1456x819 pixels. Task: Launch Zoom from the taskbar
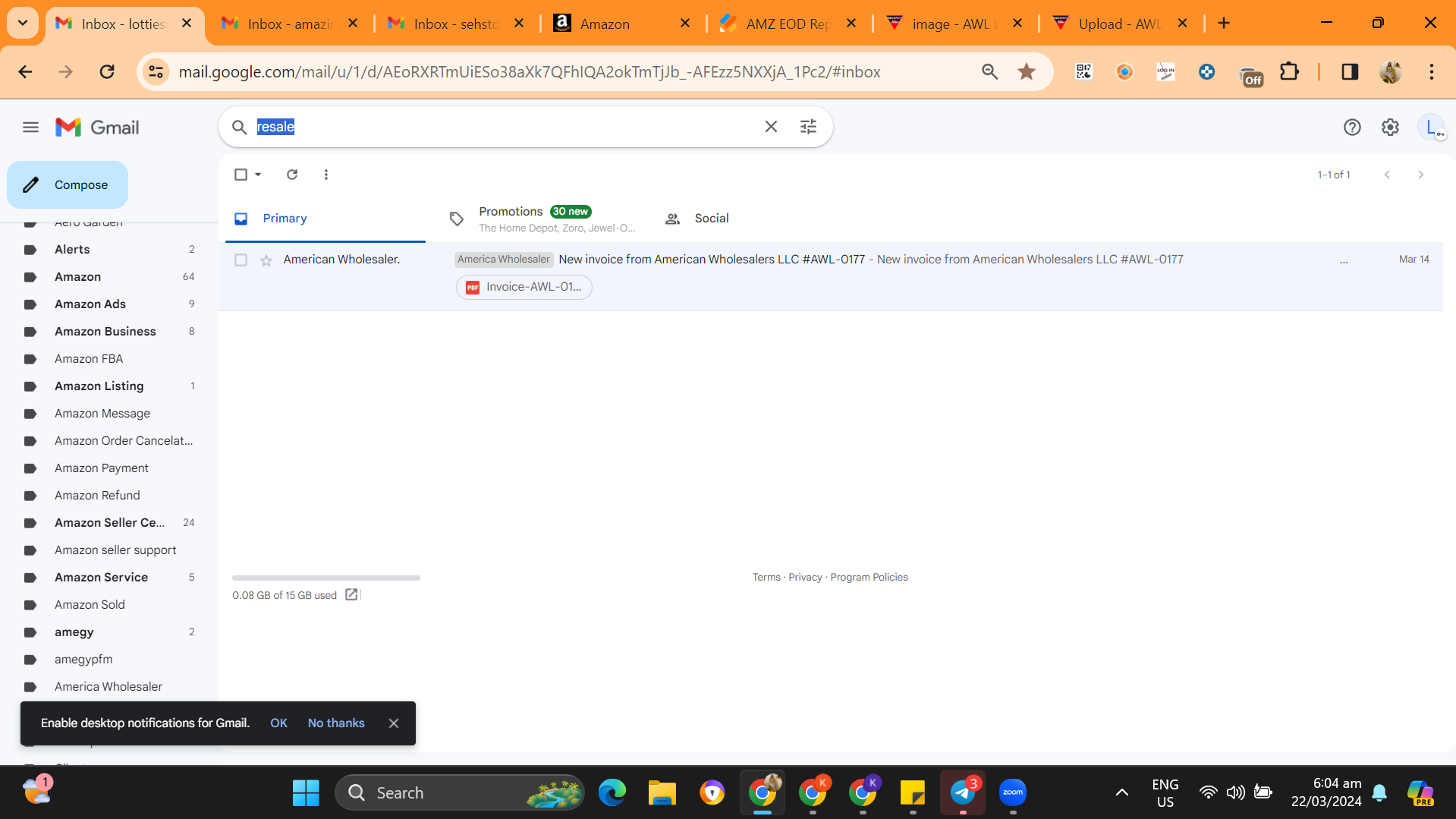pyautogui.click(x=1013, y=792)
